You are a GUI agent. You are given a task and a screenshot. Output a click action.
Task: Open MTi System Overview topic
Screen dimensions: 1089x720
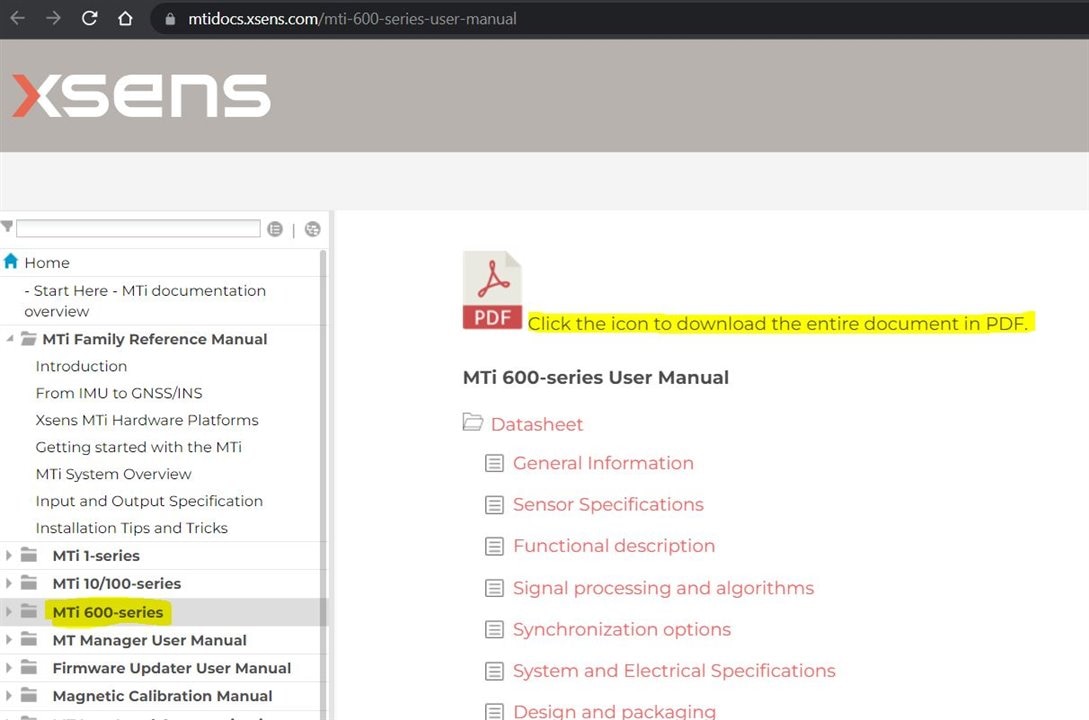pos(113,474)
